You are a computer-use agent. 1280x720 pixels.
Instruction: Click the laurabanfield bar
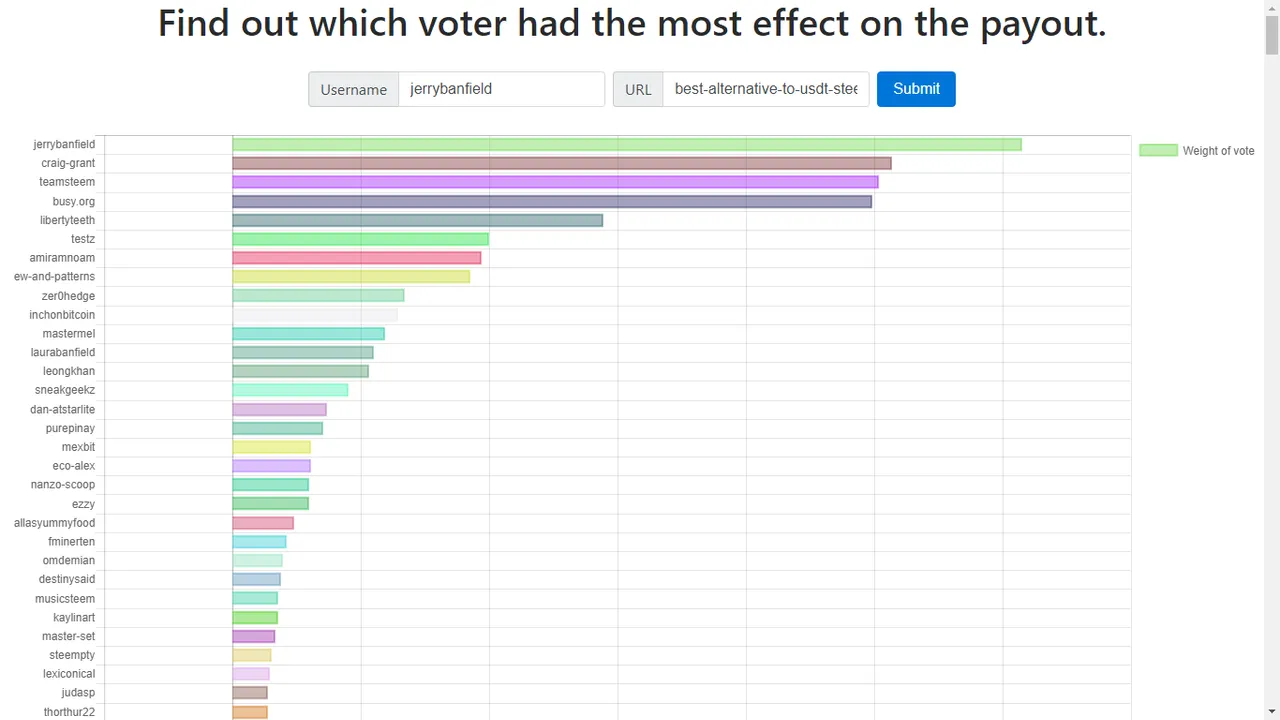[x=302, y=352]
